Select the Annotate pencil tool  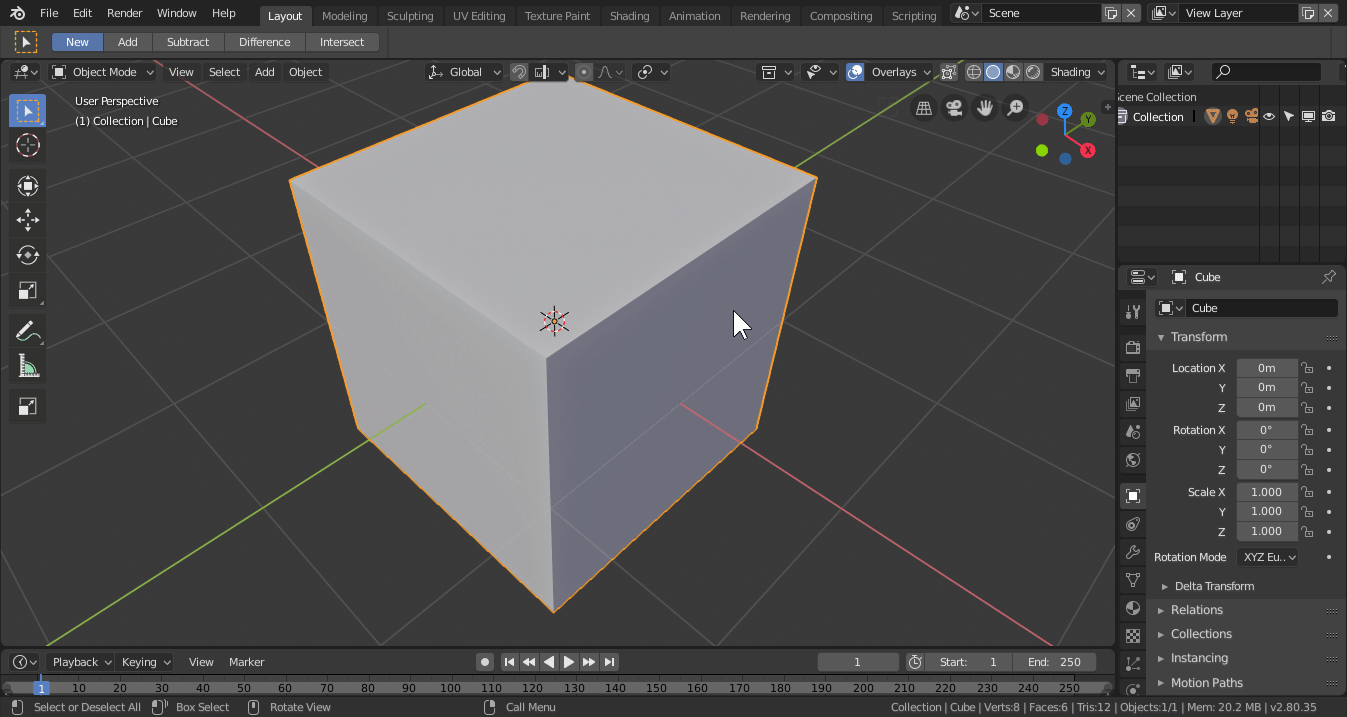28,331
